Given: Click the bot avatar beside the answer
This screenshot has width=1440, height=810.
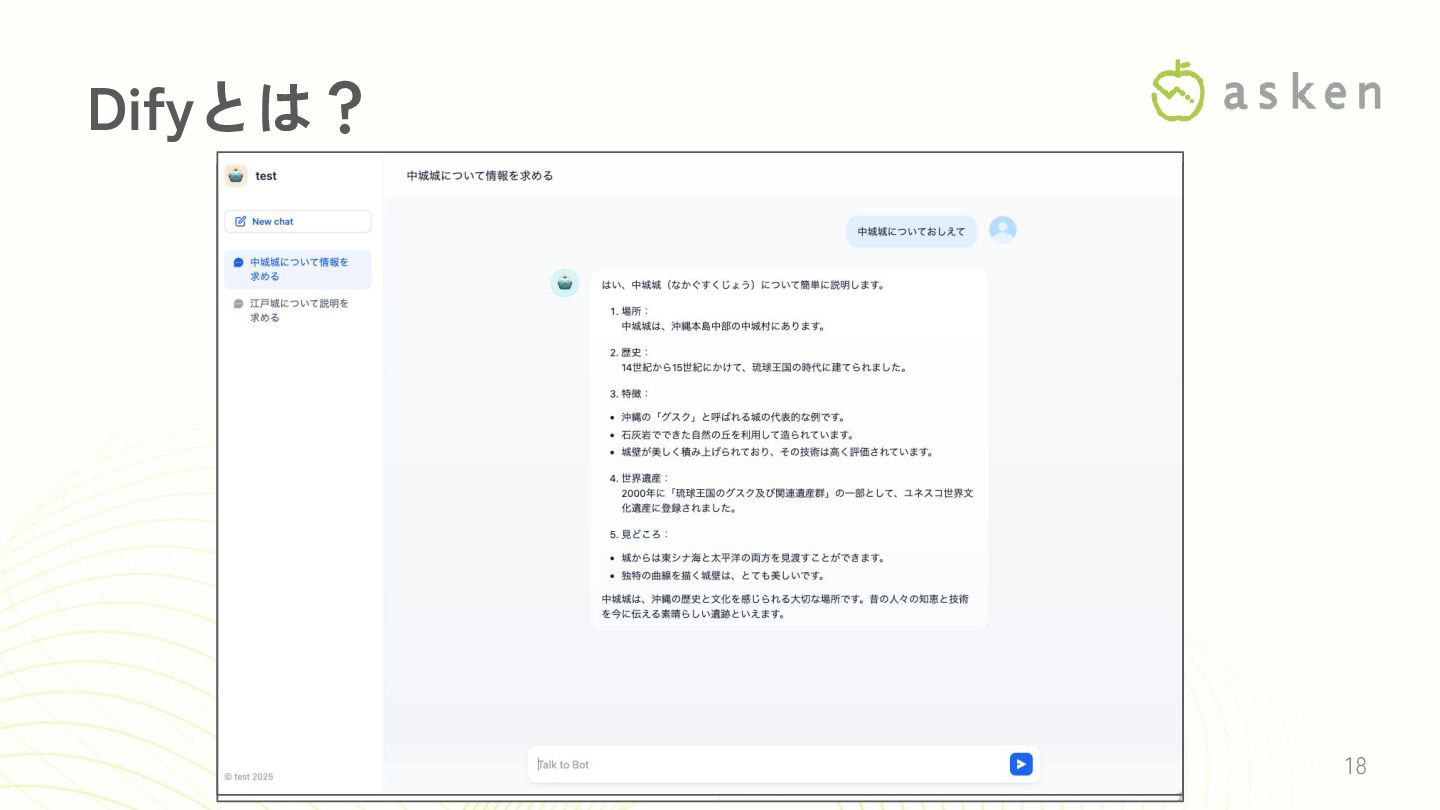Looking at the screenshot, I should click(x=565, y=283).
